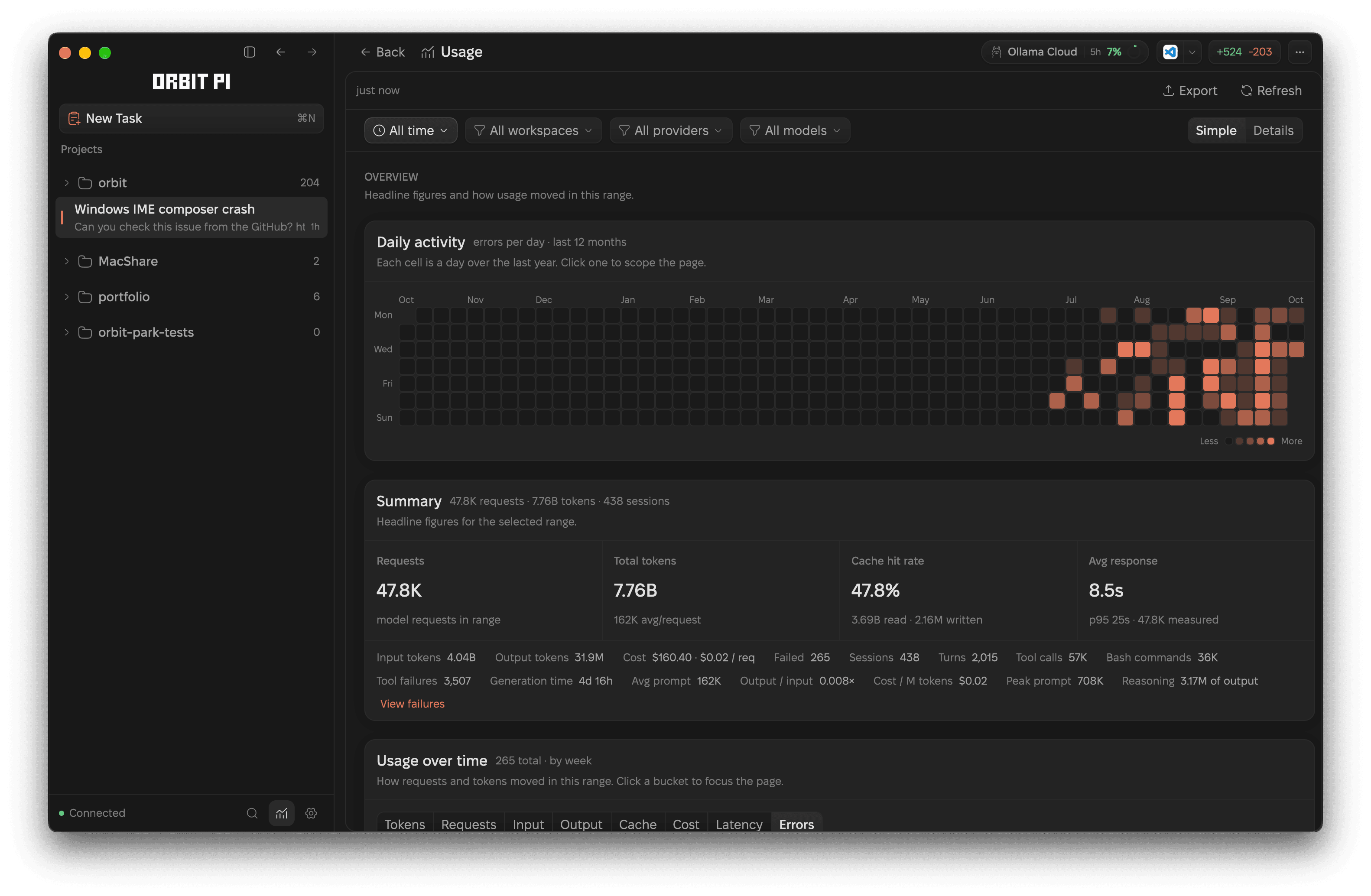The image size is (1371, 896).
Task: Click the Refresh button
Action: [1271, 91]
